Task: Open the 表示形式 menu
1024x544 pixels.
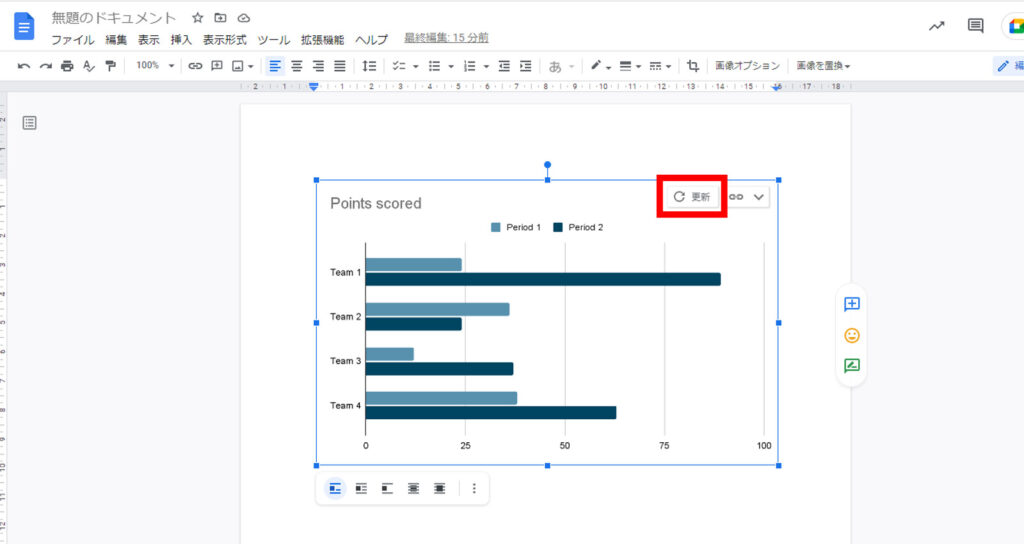Action: point(225,40)
